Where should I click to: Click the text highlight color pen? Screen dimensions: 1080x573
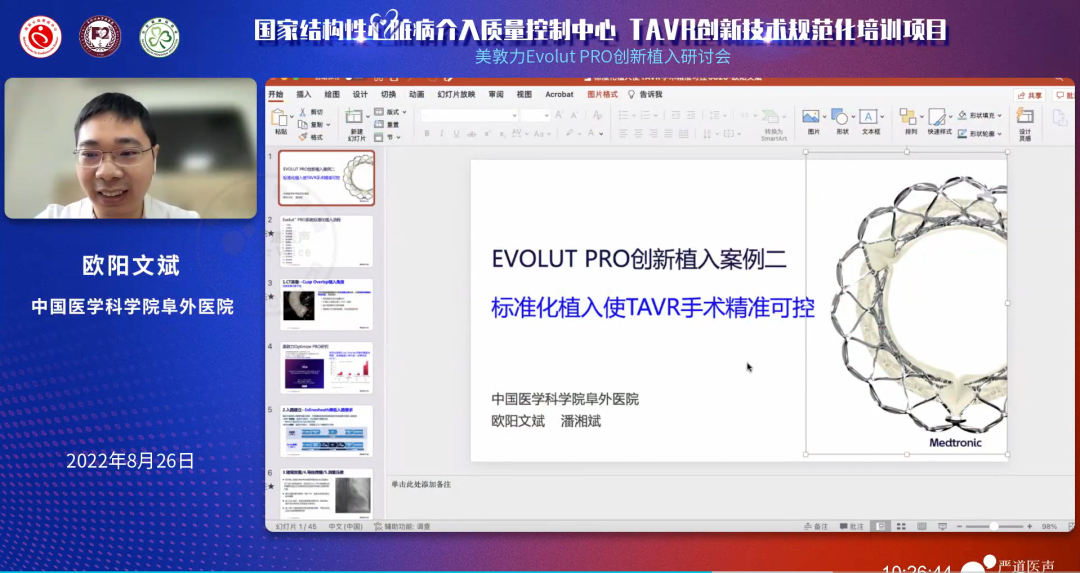(x=569, y=133)
